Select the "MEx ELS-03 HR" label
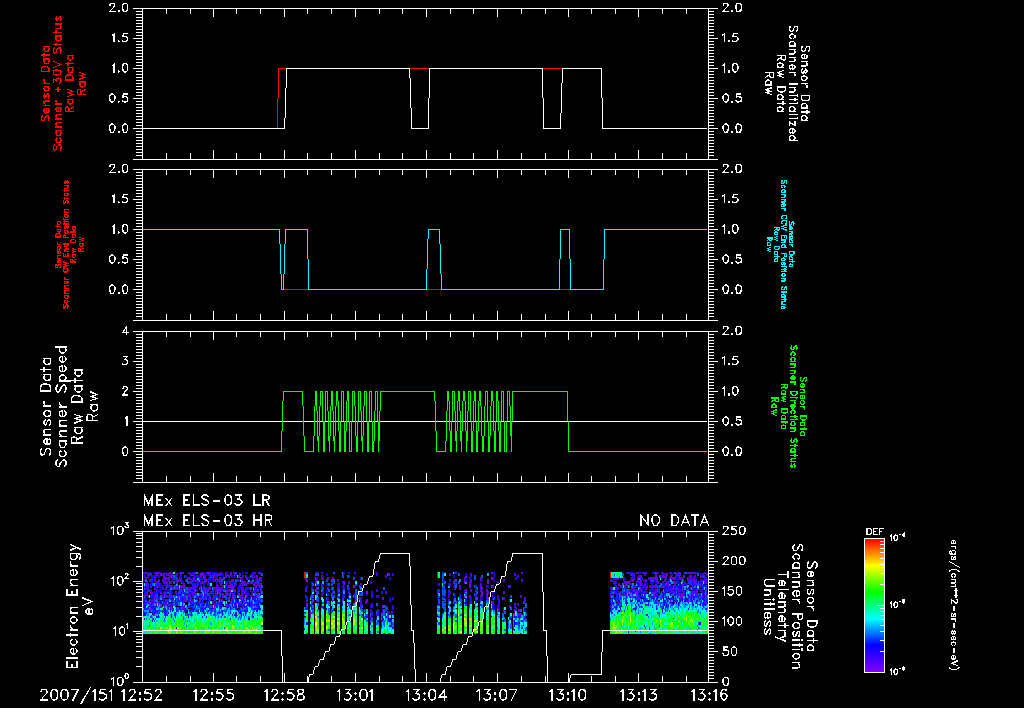This screenshot has width=1024, height=708. coord(208,521)
